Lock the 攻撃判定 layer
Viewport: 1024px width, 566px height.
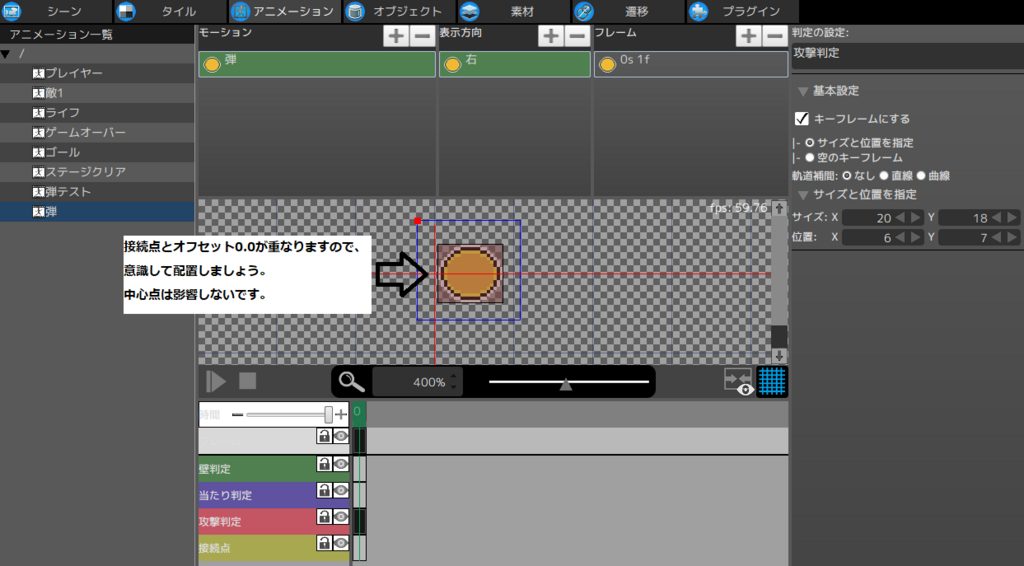click(x=324, y=516)
